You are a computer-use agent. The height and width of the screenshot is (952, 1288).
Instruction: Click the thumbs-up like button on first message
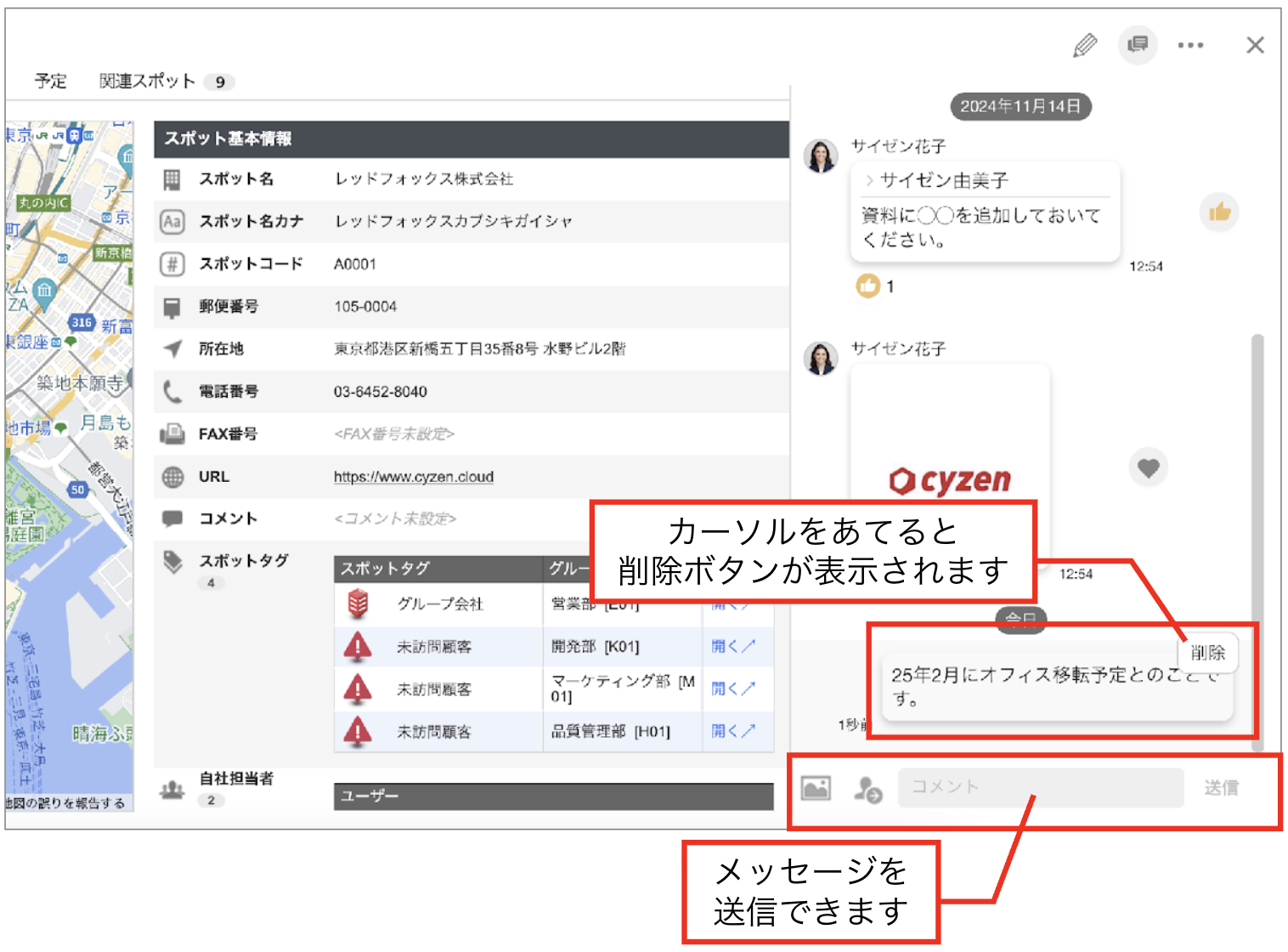coord(1219,212)
